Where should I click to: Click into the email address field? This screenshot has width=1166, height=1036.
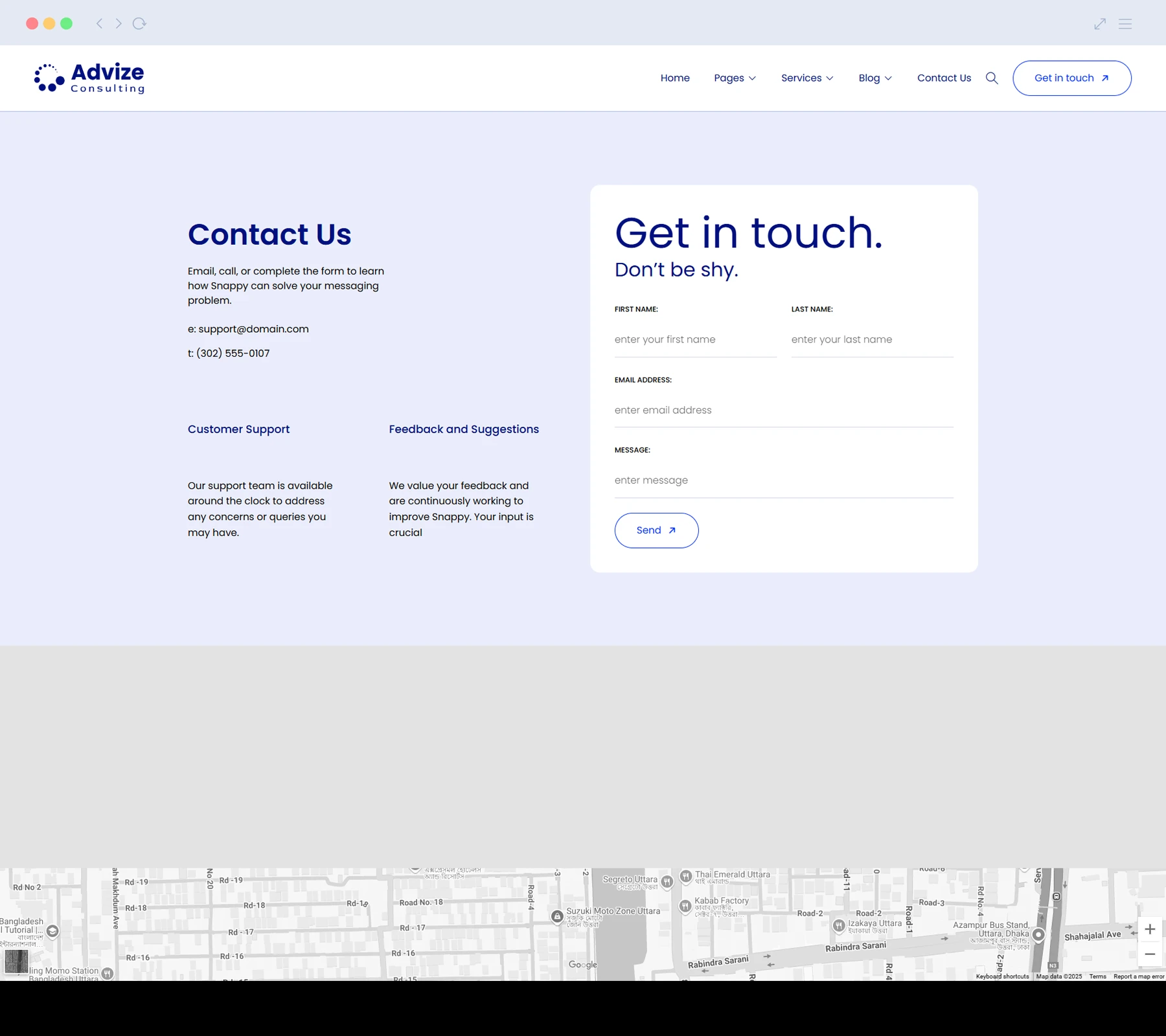783,411
